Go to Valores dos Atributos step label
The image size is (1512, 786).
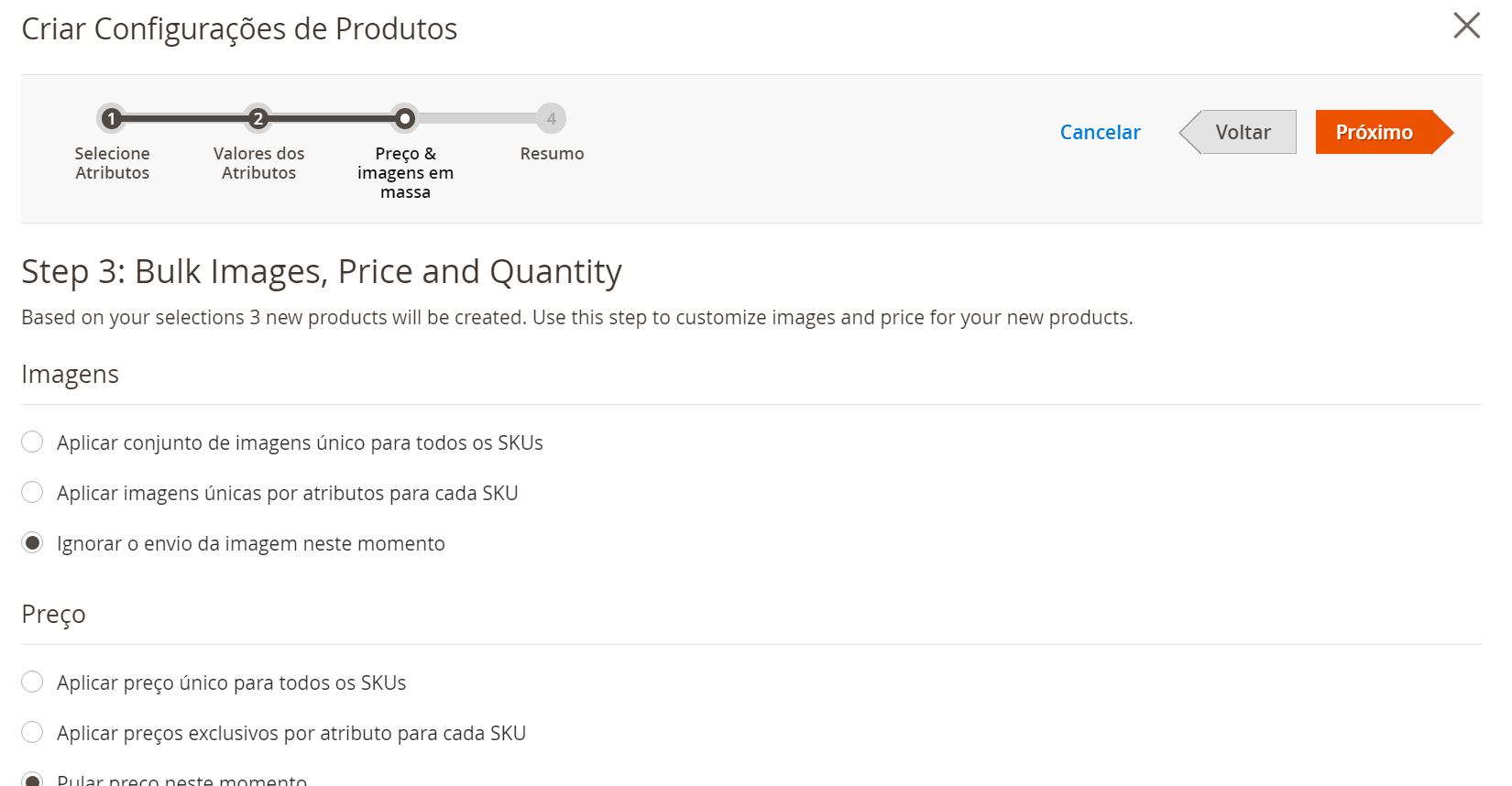tap(258, 163)
